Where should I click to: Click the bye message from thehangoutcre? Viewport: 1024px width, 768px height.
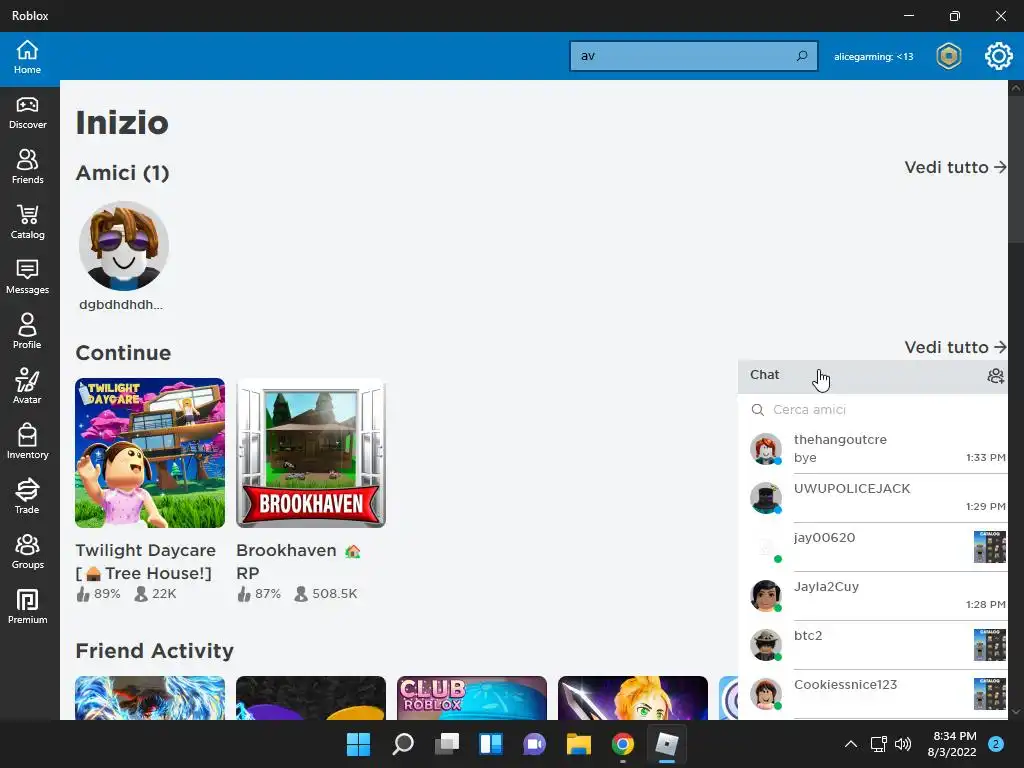(x=805, y=458)
